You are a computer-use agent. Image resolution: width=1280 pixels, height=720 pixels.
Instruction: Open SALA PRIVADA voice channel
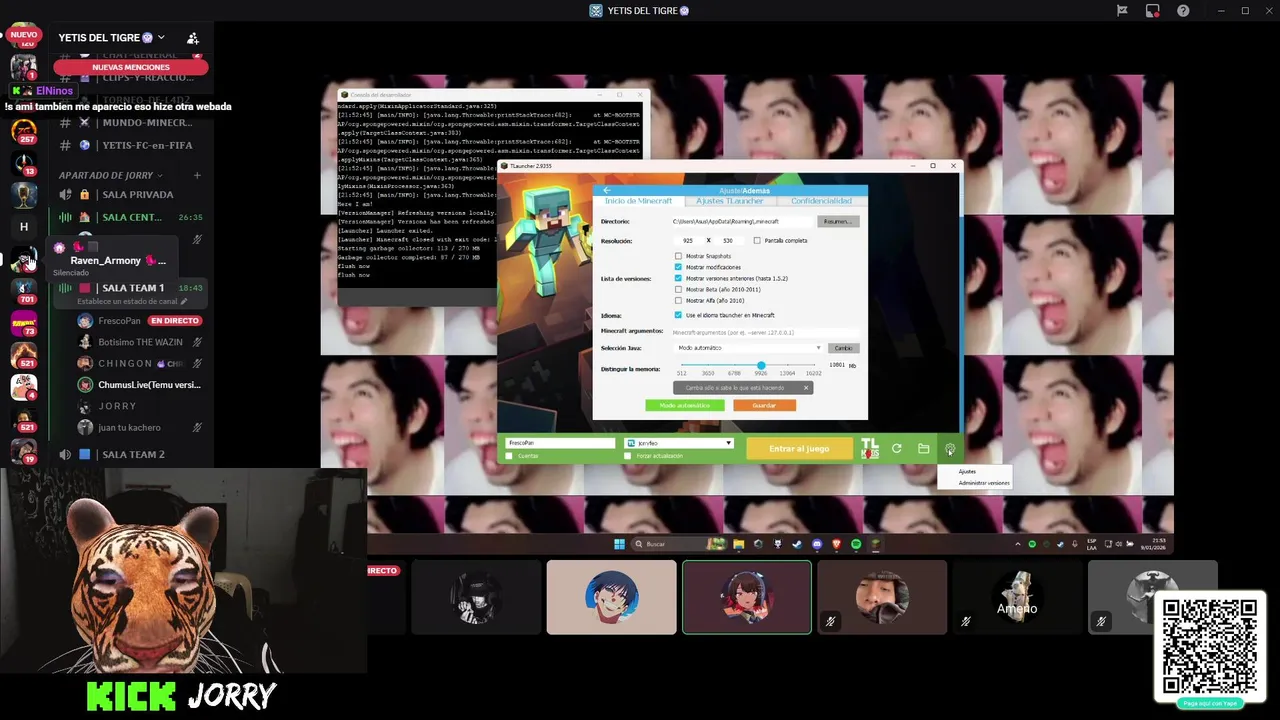133,195
